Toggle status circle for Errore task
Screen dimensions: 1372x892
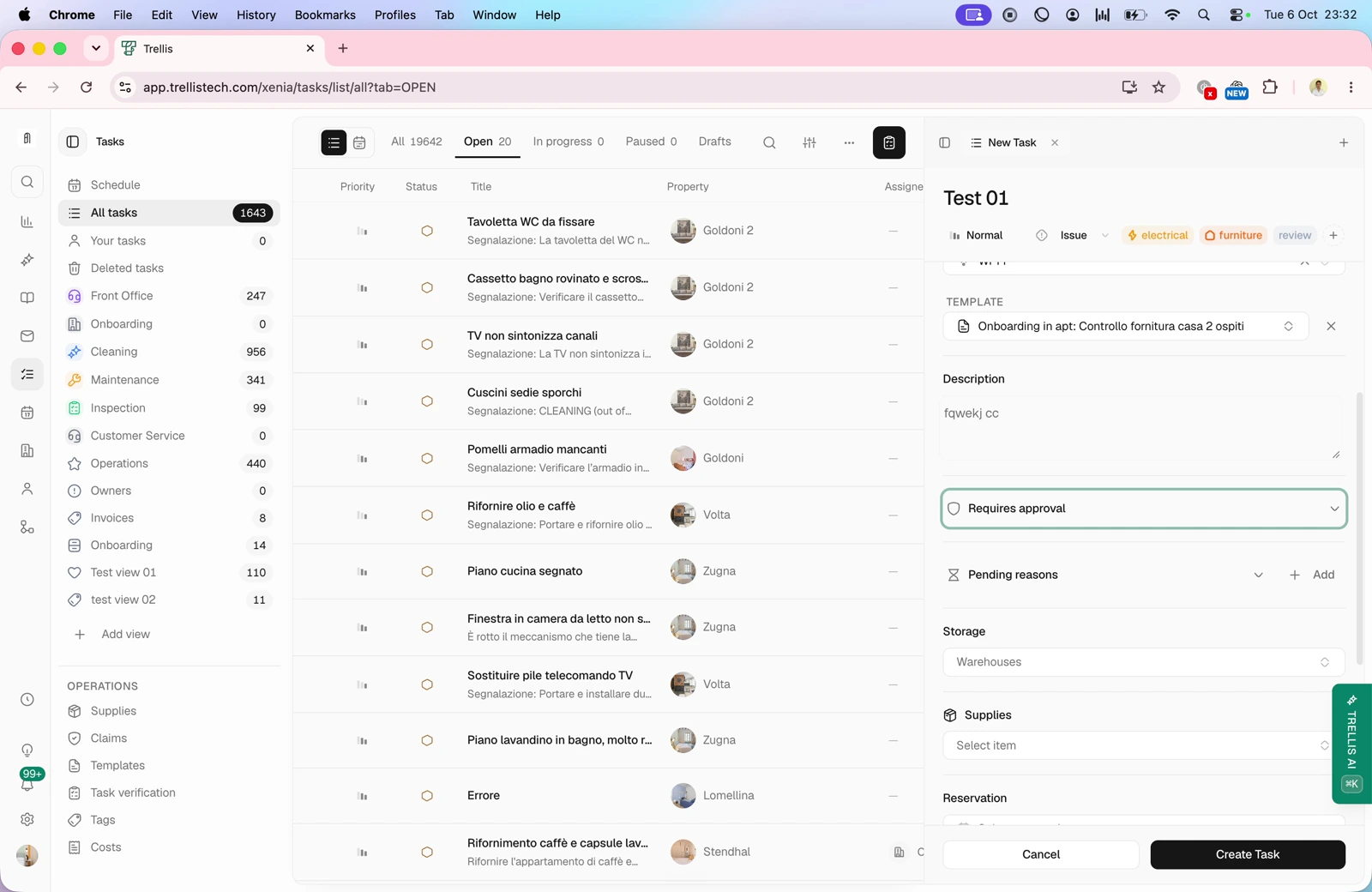tap(427, 796)
